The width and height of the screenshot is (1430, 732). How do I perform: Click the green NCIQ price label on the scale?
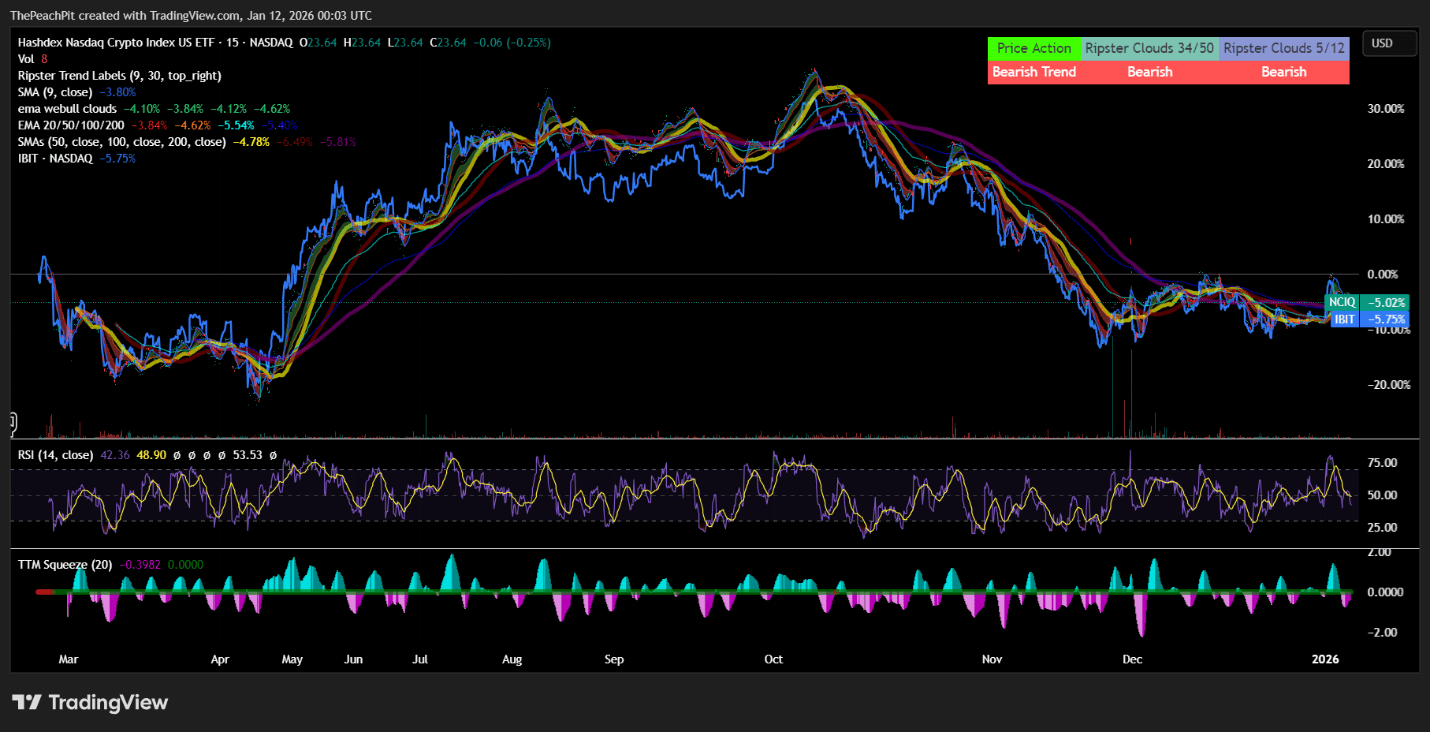1342,301
